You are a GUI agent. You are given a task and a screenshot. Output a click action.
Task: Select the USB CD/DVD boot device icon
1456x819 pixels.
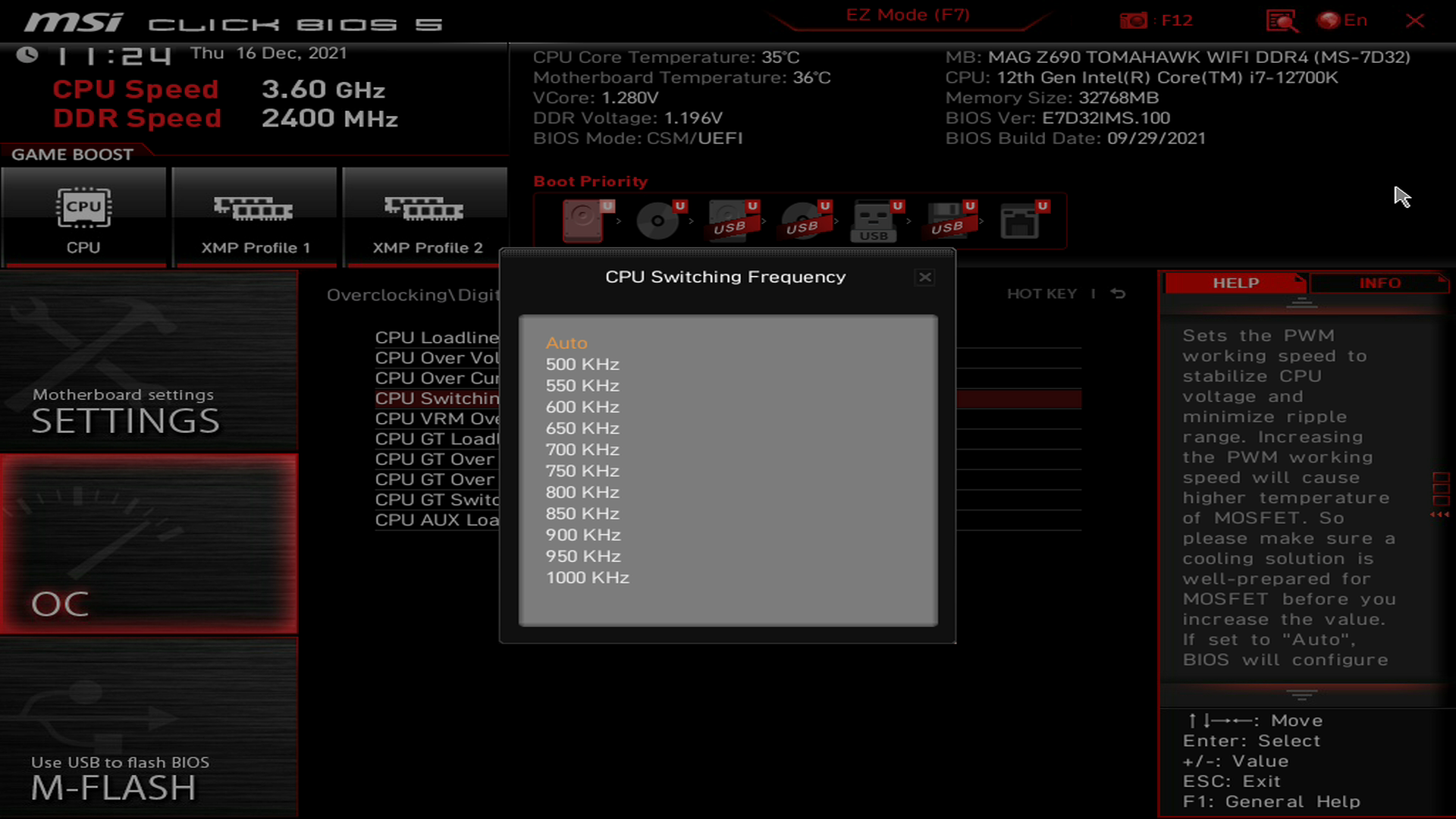(805, 221)
